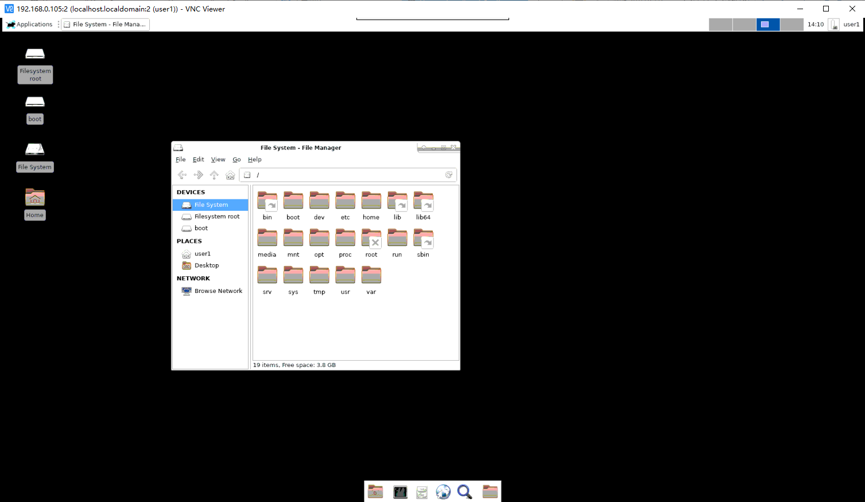Select Browse Network in the sidebar

coord(210,291)
